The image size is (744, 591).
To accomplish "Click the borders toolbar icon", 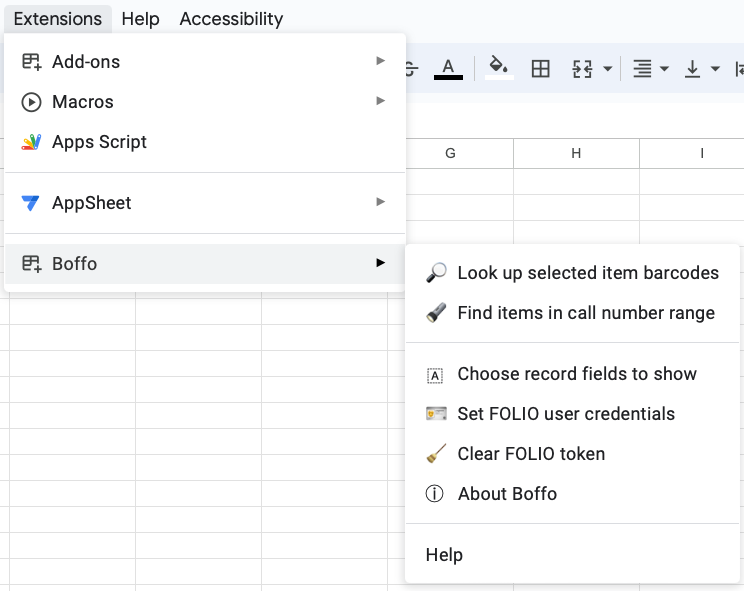I will (x=540, y=69).
